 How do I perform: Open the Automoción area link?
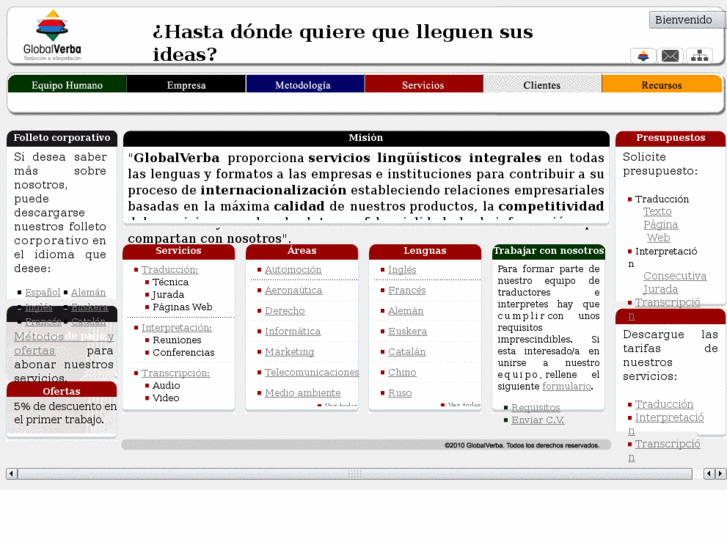coord(293,269)
